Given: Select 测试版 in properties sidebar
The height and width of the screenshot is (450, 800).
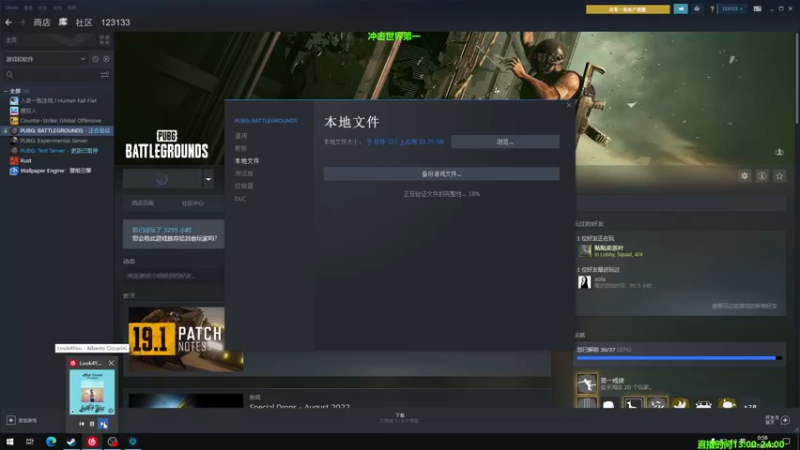Looking at the screenshot, I should point(244,173).
